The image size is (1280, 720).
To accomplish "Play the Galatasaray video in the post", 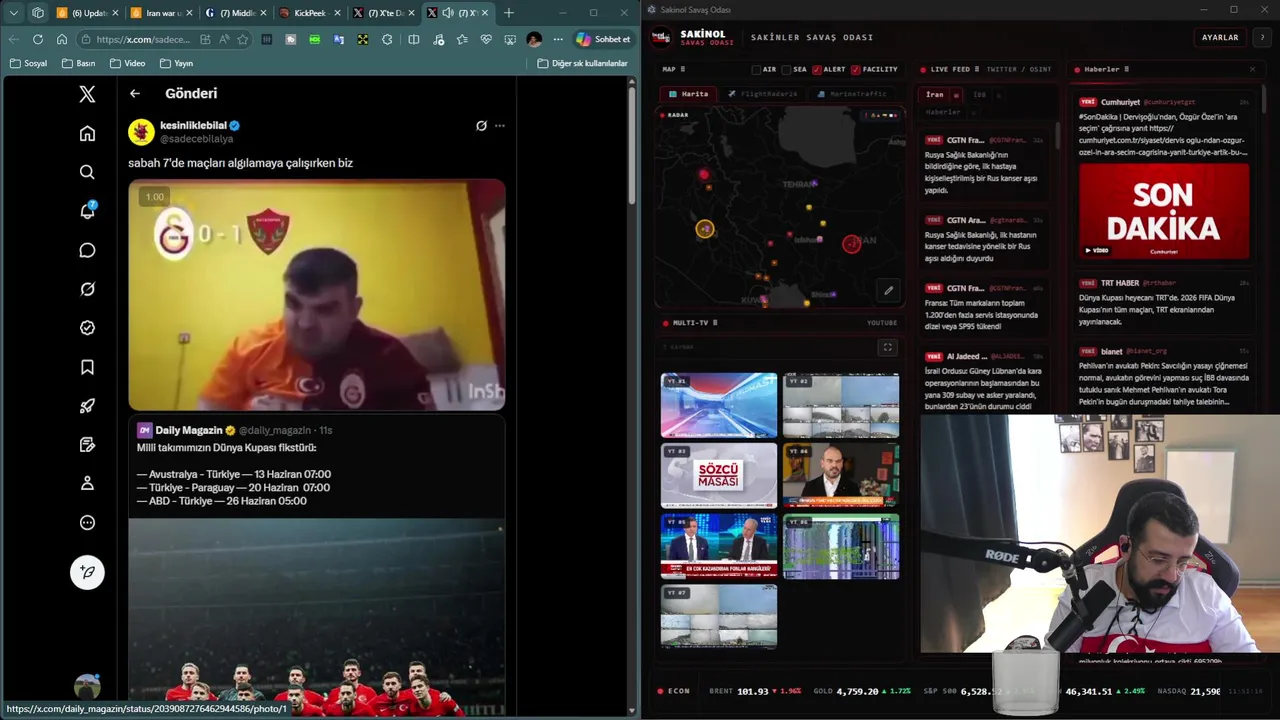I will click(x=316, y=295).
